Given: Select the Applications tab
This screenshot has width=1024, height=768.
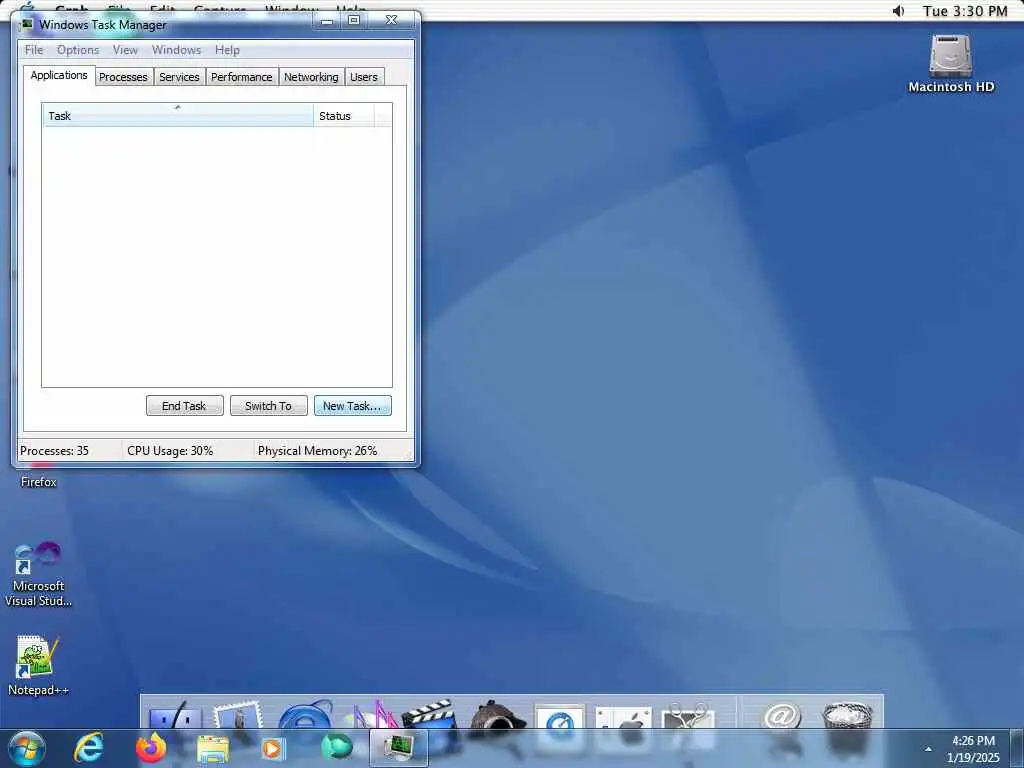Looking at the screenshot, I should click(x=59, y=75).
